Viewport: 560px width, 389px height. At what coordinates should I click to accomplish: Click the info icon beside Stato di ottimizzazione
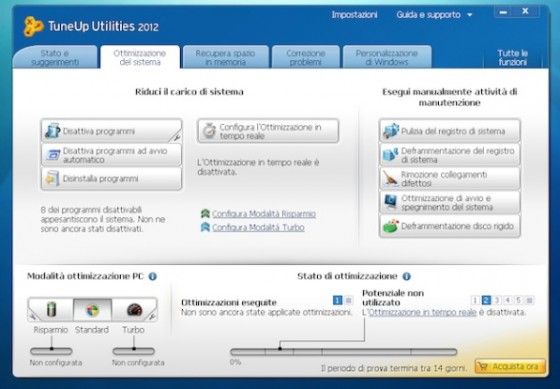[406, 276]
